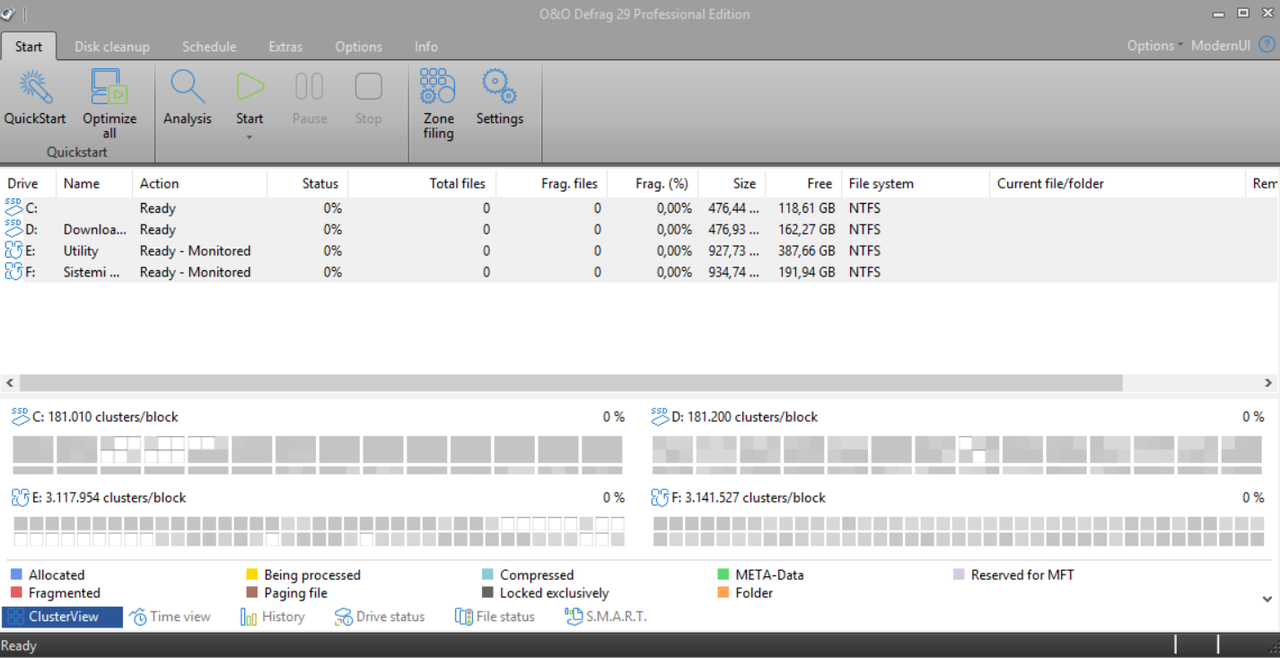This screenshot has width=1280, height=658.
Task: Click the ModernUI style link
Action: click(1220, 46)
